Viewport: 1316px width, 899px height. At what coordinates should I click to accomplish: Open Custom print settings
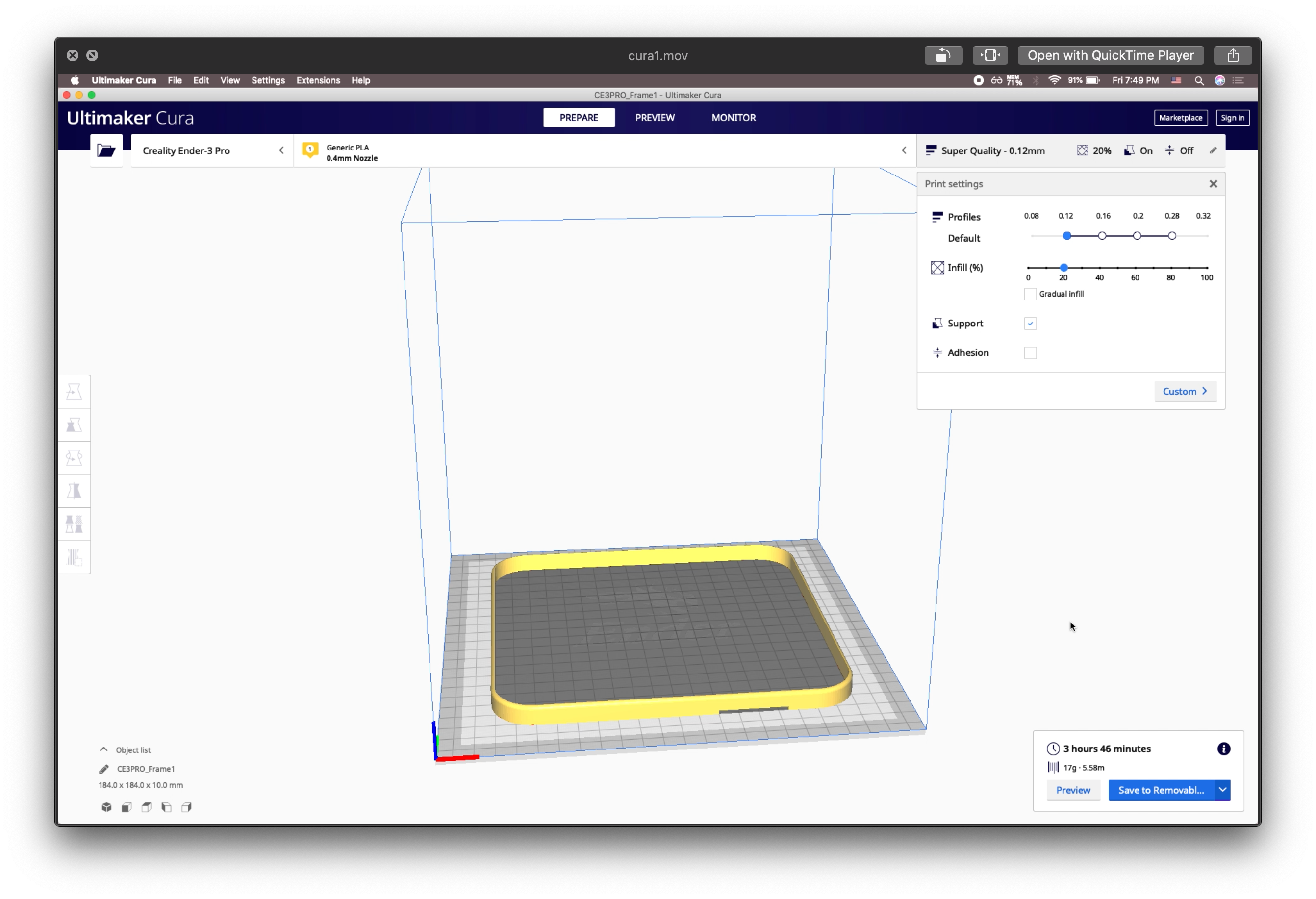pos(1185,392)
